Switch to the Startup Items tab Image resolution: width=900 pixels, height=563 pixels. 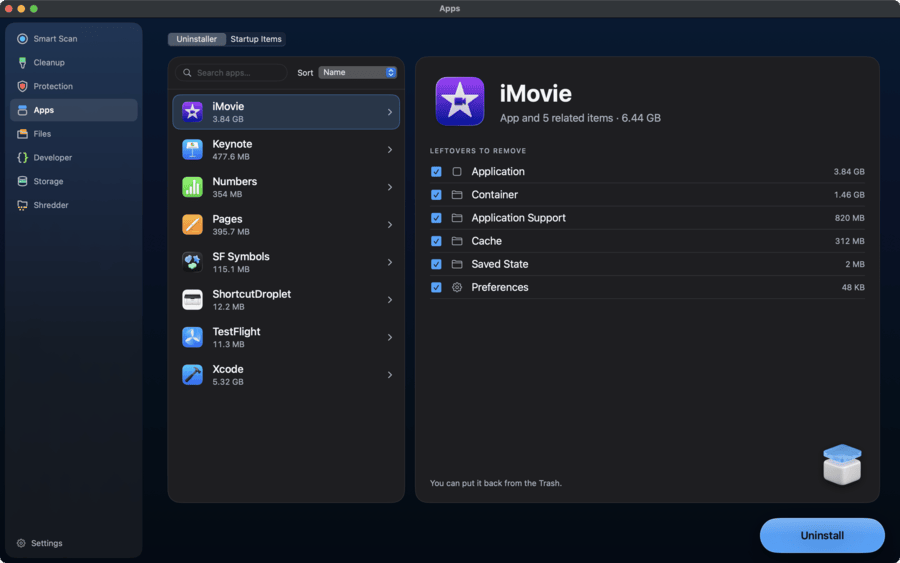coord(256,39)
